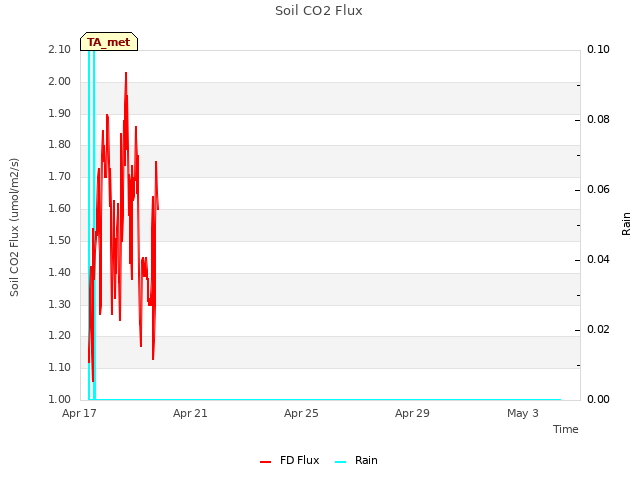The height and width of the screenshot is (480, 640).
Task: Click the Soil CO2 Flux (umol/m2/s) axis title
Action: tap(14, 227)
